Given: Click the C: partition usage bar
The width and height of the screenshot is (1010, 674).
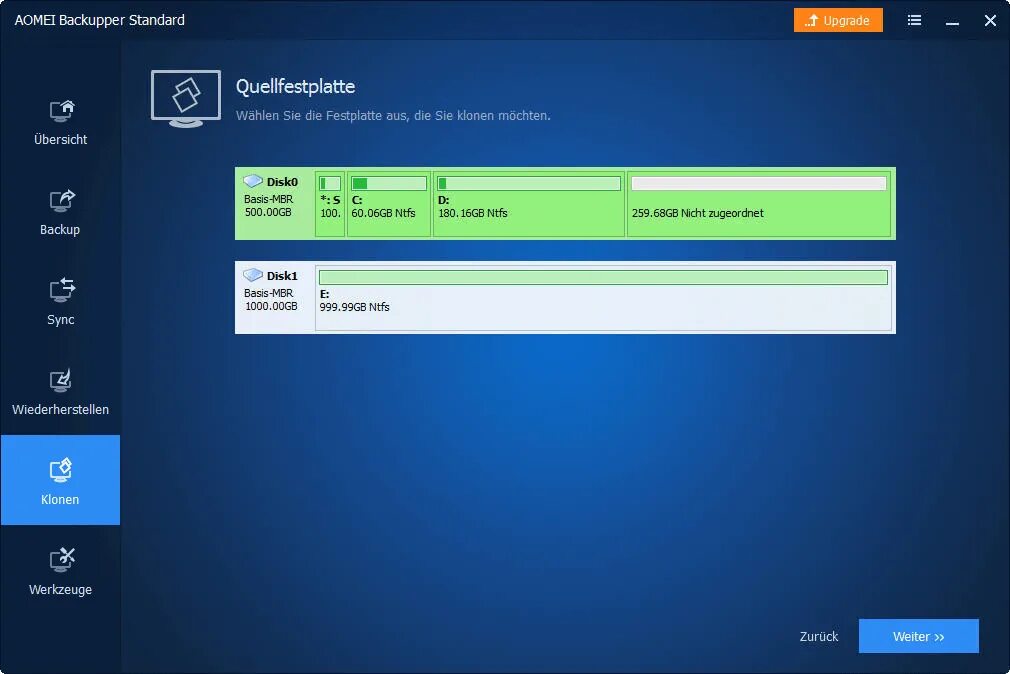Looking at the screenshot, I should tap(388, 184).
